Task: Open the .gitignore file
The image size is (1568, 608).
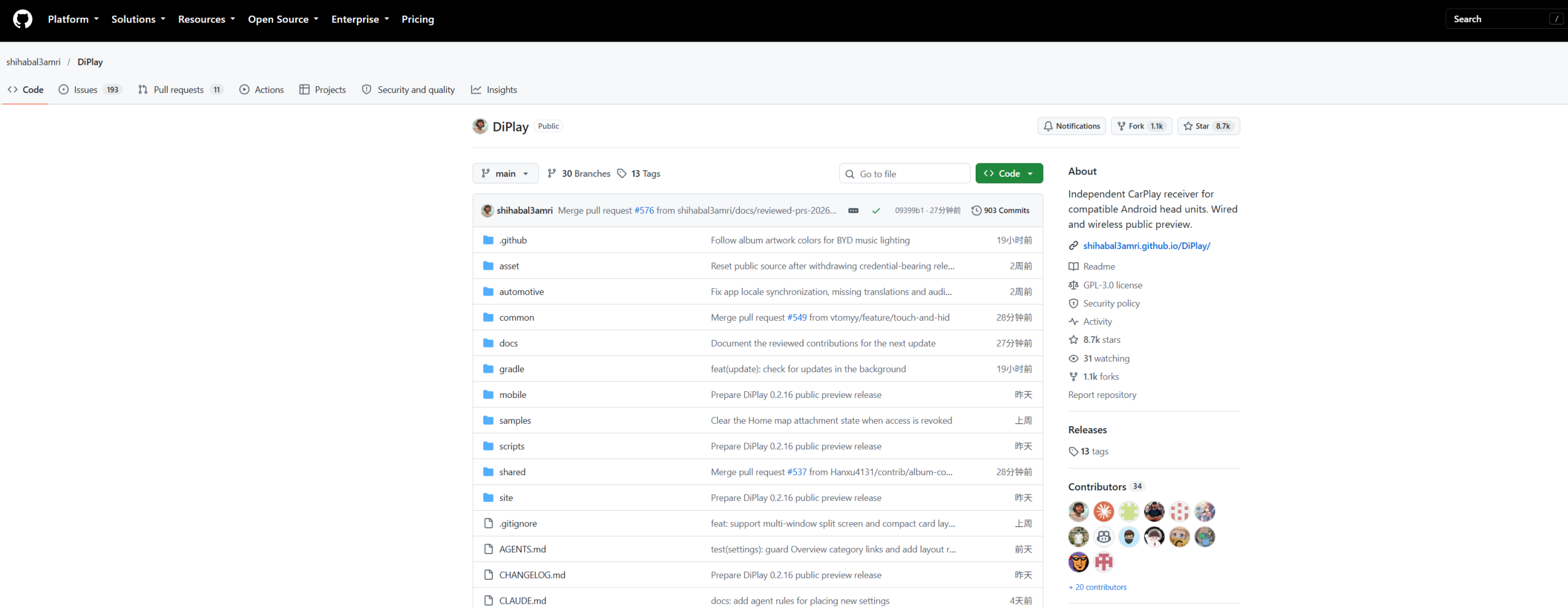Action: tap(518, 524)
